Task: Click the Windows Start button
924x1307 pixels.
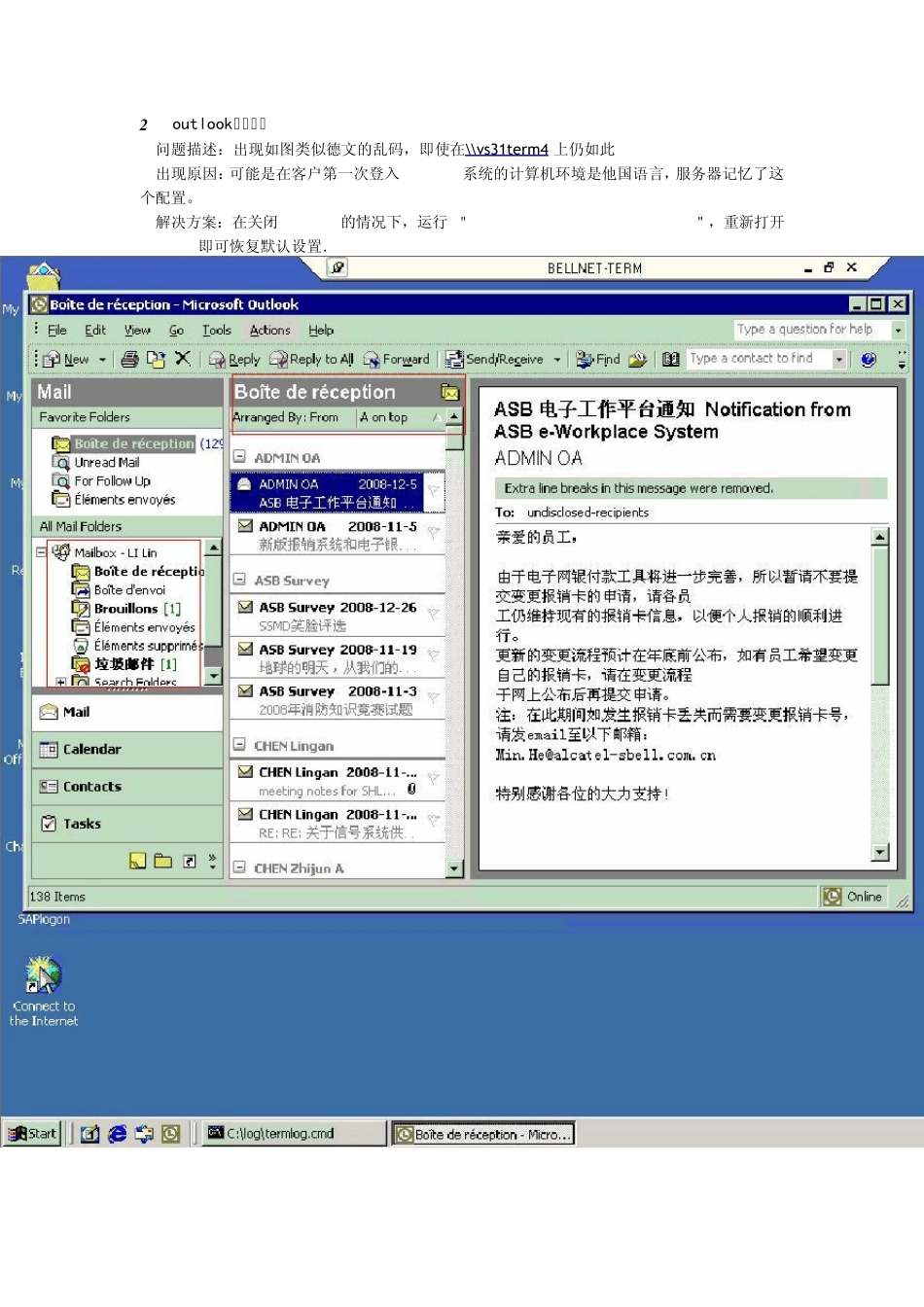Action: 33,1134
